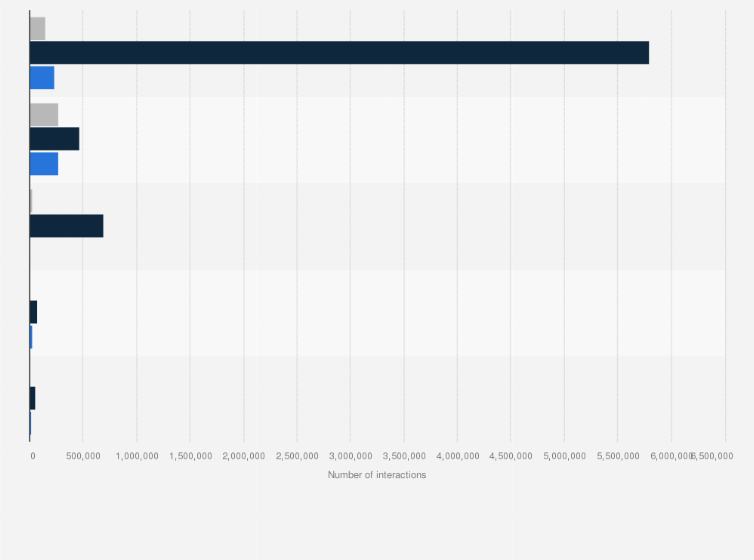Select the dark navy bar in third group

[66, 226]
